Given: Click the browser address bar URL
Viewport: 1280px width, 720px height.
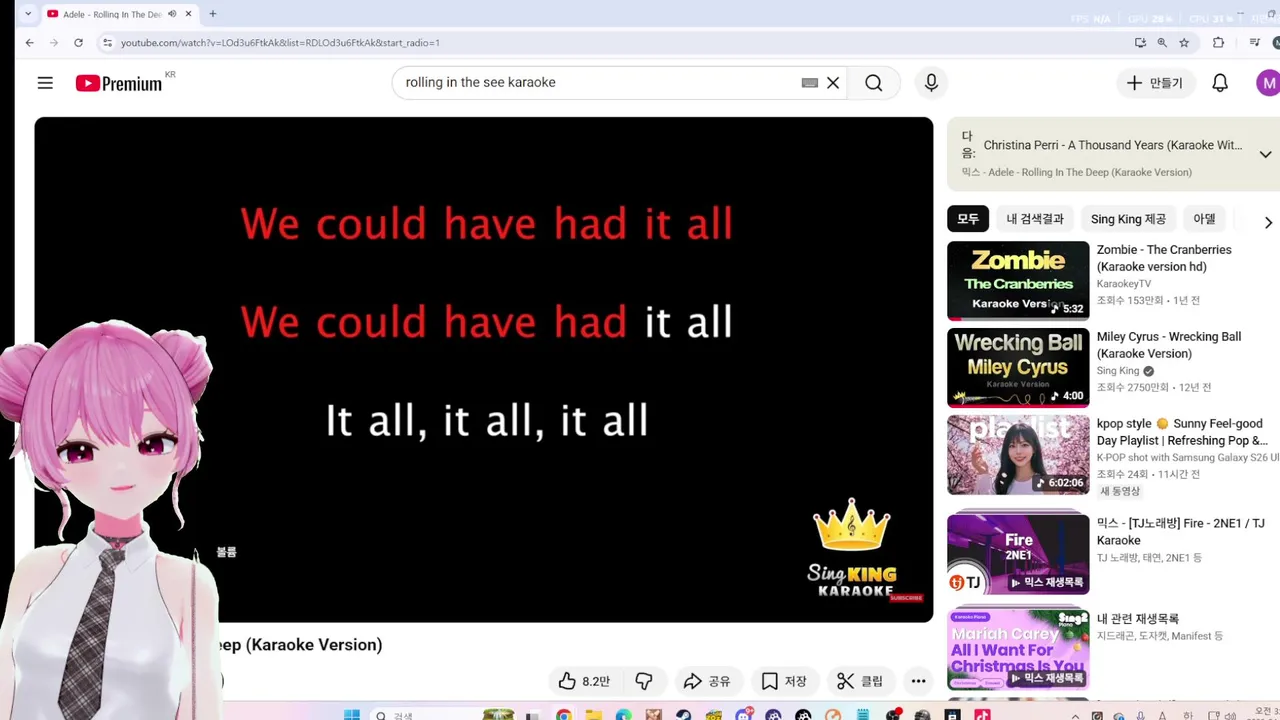Looking at the screenshot, I should pos(280,43).
